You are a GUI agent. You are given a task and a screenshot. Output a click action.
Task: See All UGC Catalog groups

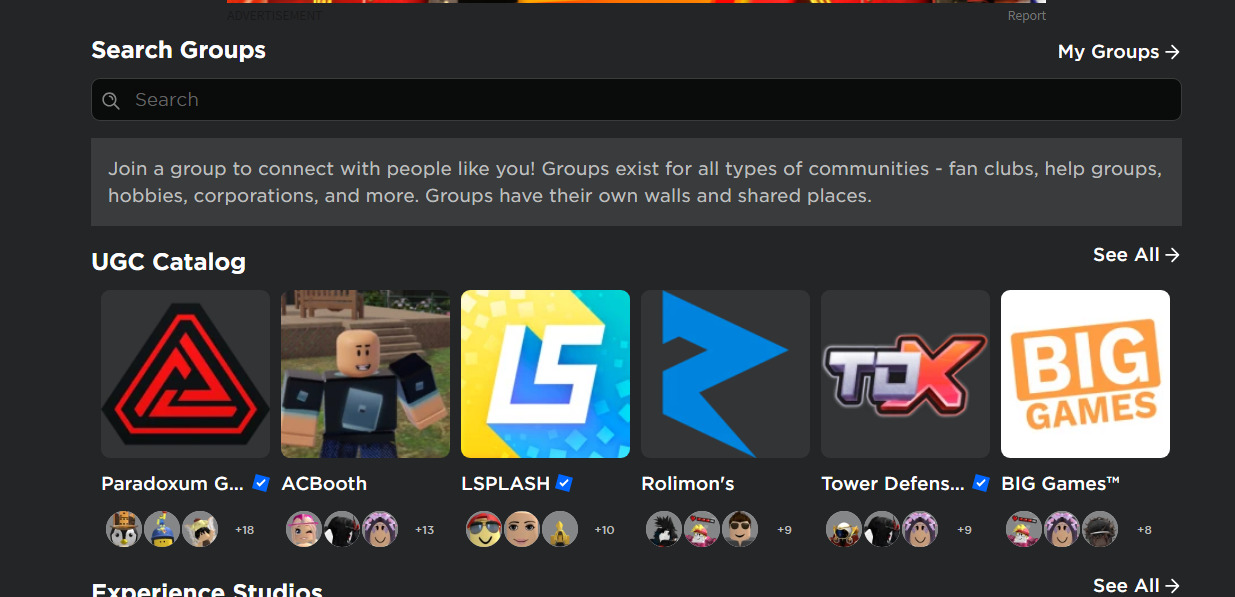1137,255
